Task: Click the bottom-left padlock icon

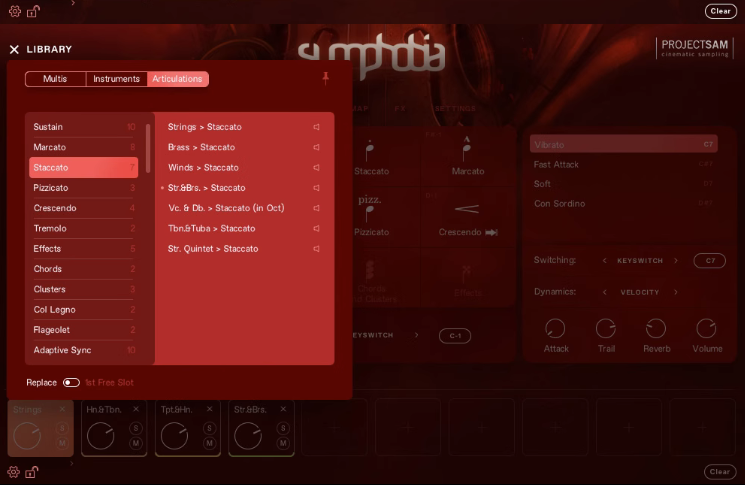Action: 32,472
